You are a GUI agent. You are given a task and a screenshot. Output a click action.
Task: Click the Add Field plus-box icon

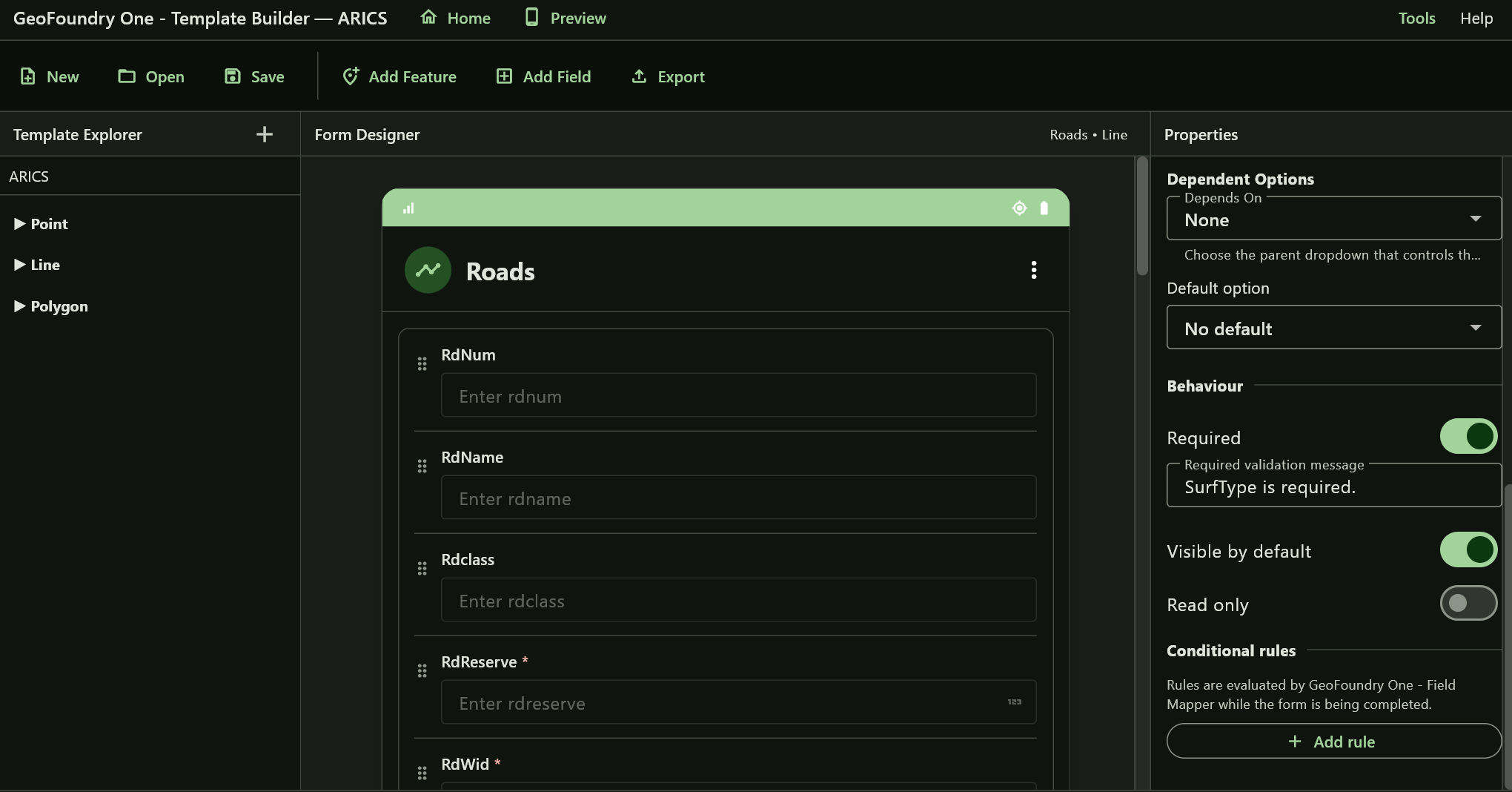coord(504,76)
